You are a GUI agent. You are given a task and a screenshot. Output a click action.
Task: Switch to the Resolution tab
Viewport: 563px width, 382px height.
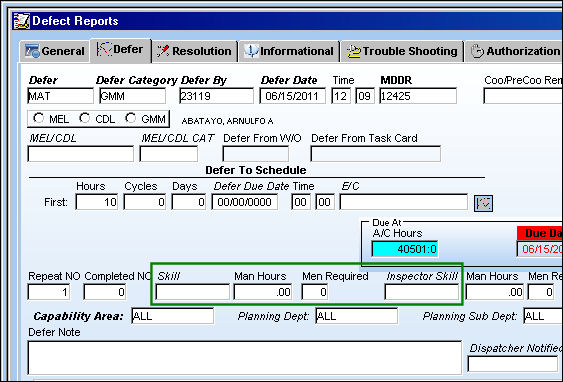point(195,51)
